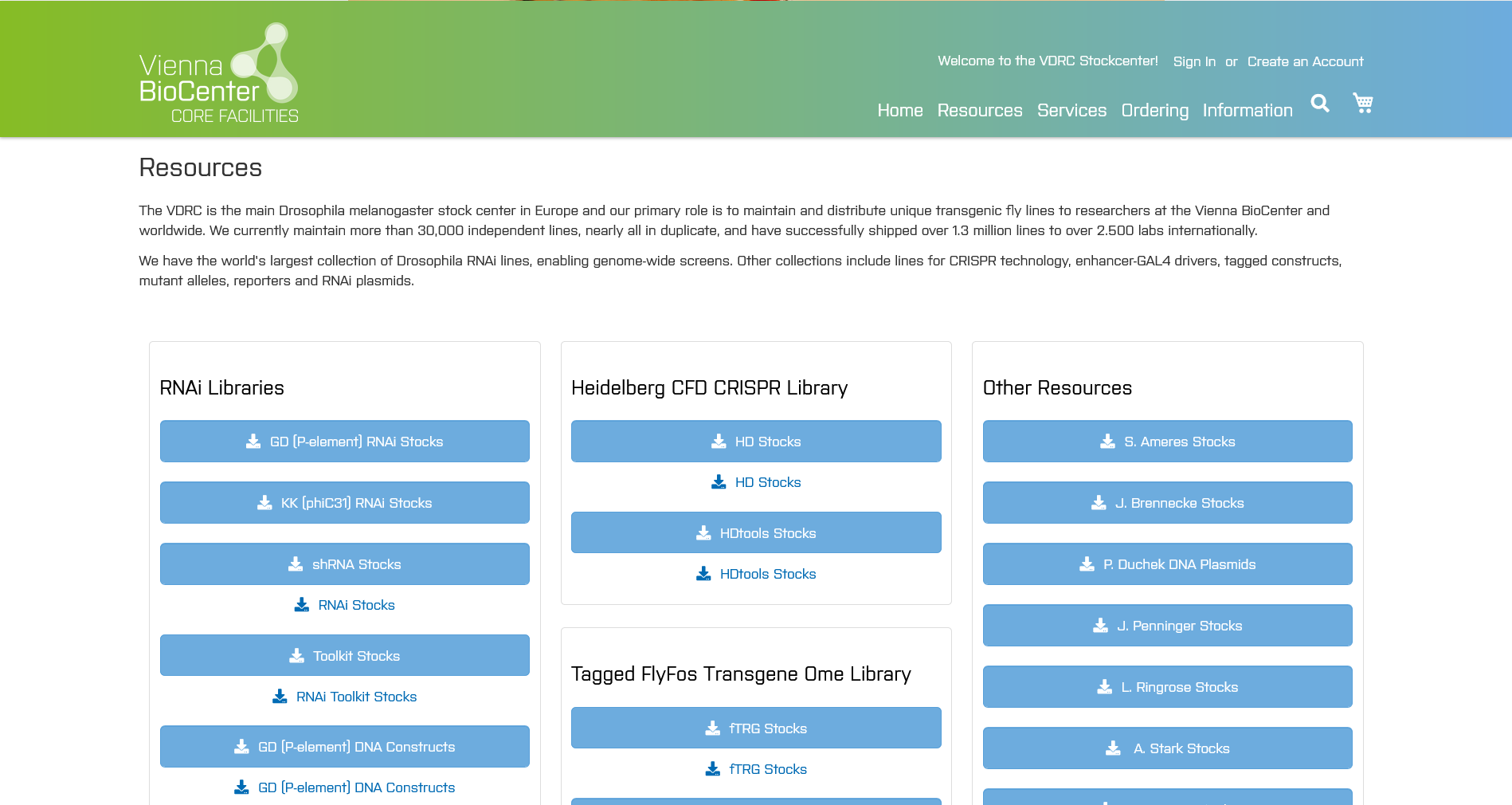The width and height of the screenshot is (1512, 805).
Task: Click download icon beside HD Stocks link
Action: 719,482
